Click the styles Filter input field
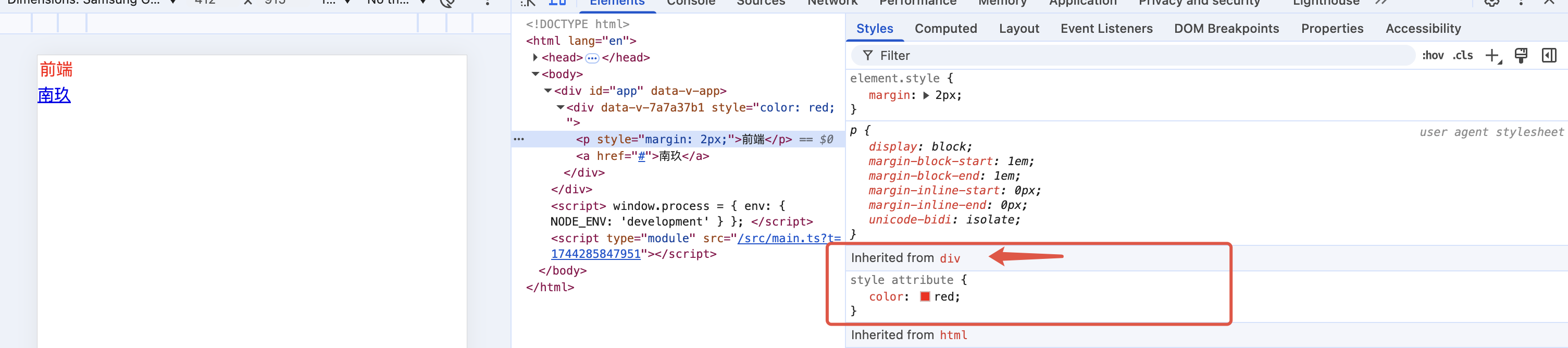 click(1132, 56)
